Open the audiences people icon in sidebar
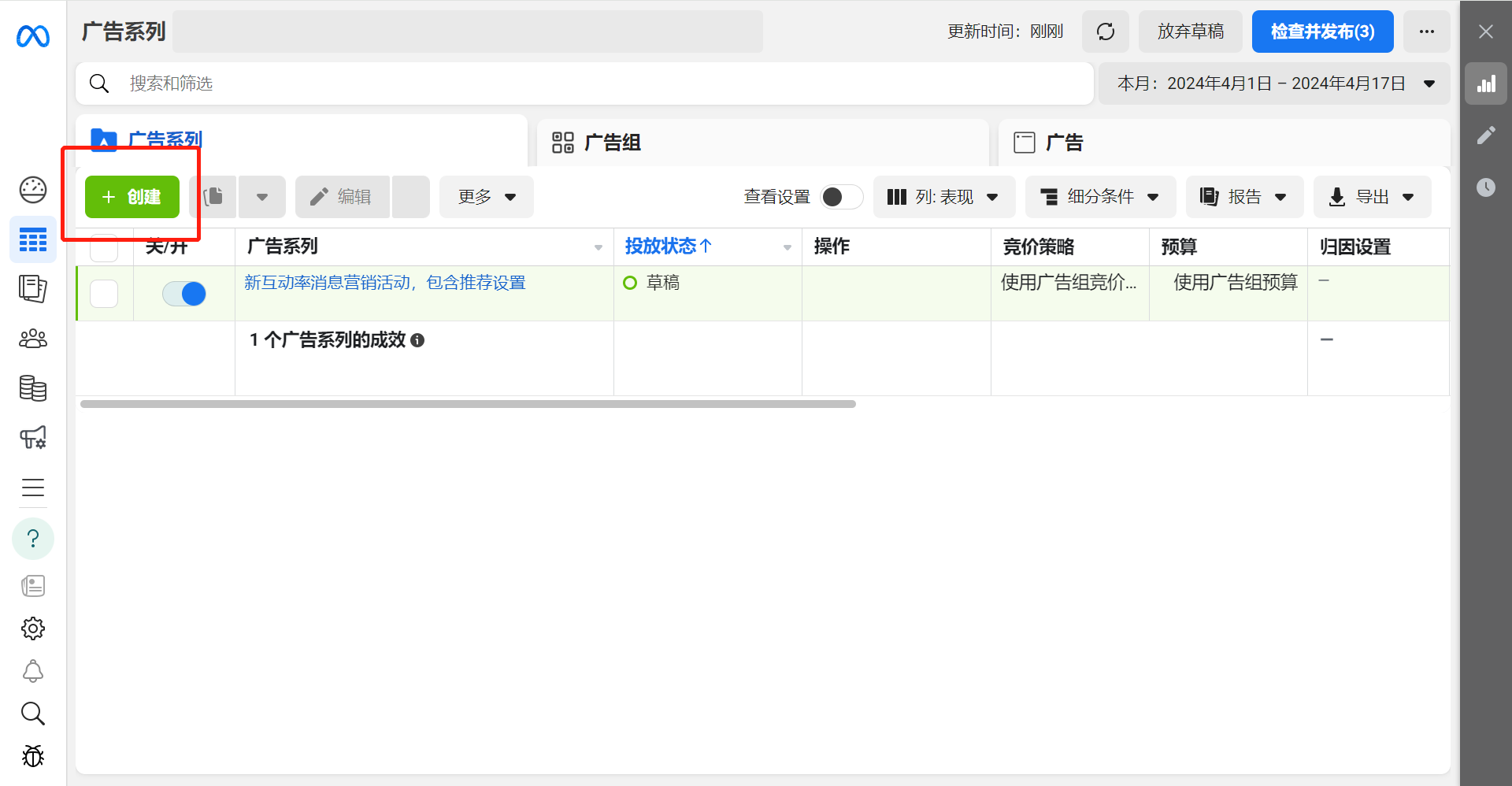This screenshot has width=1512, height=786. 33,339
